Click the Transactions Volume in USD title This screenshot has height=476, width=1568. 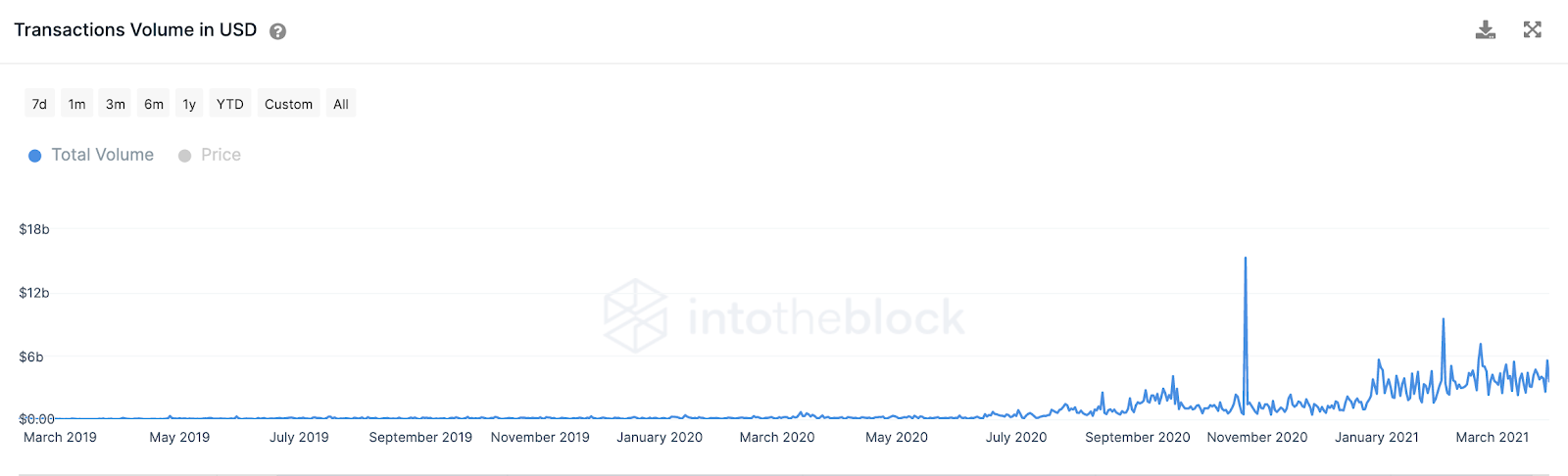pyautogui.click(x=135, y=30)
